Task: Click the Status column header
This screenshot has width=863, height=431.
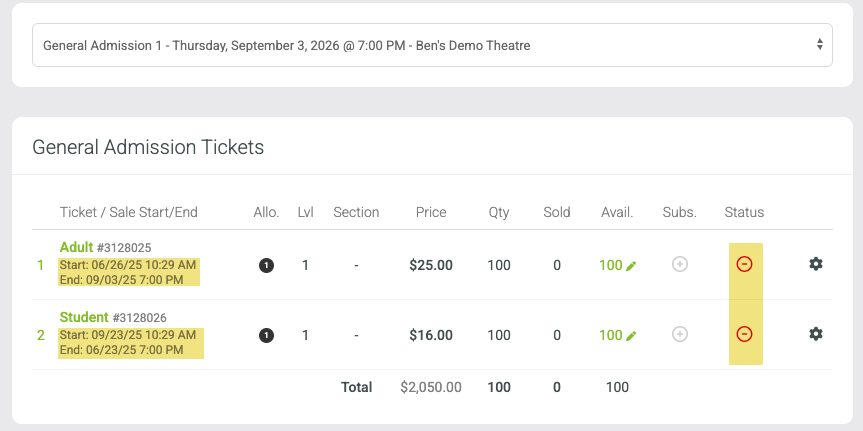Action: pos(744,212)
